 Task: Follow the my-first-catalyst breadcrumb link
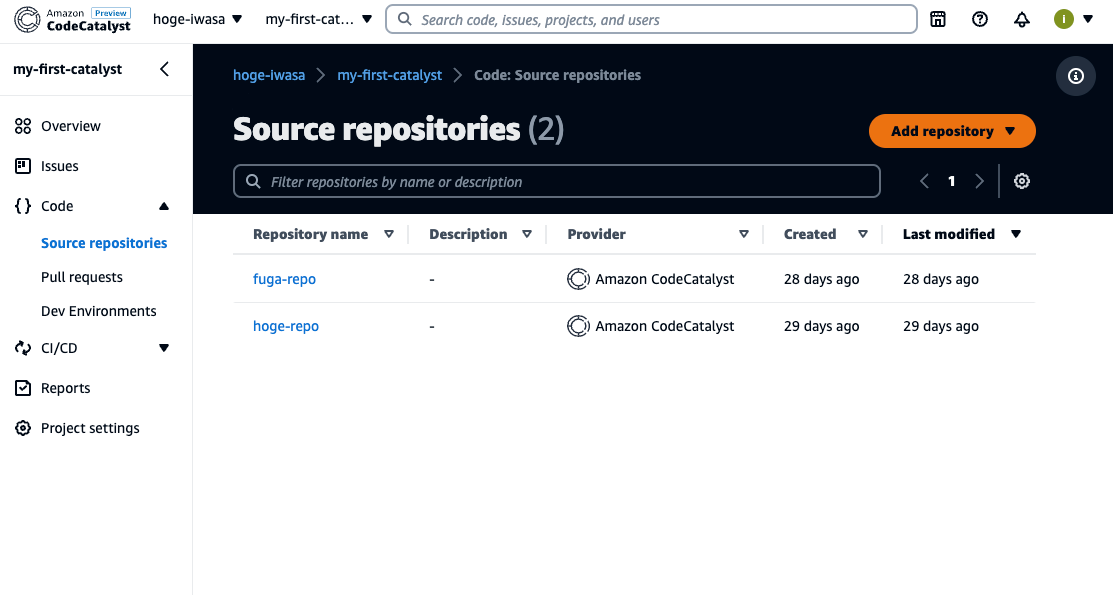click(x=390, y=75)
